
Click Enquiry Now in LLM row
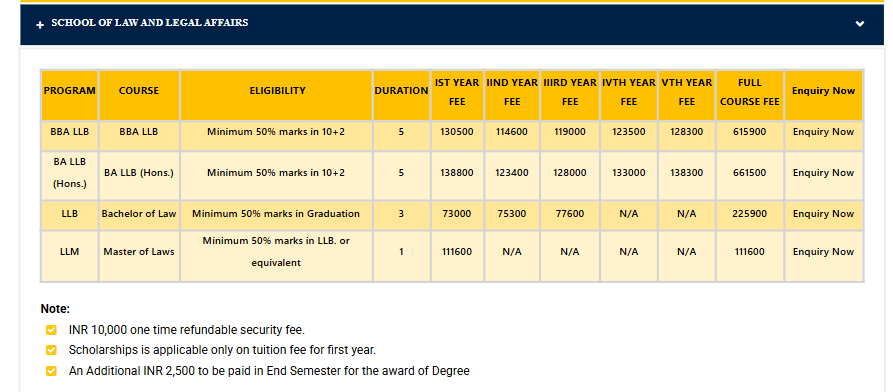coord(823,251)
